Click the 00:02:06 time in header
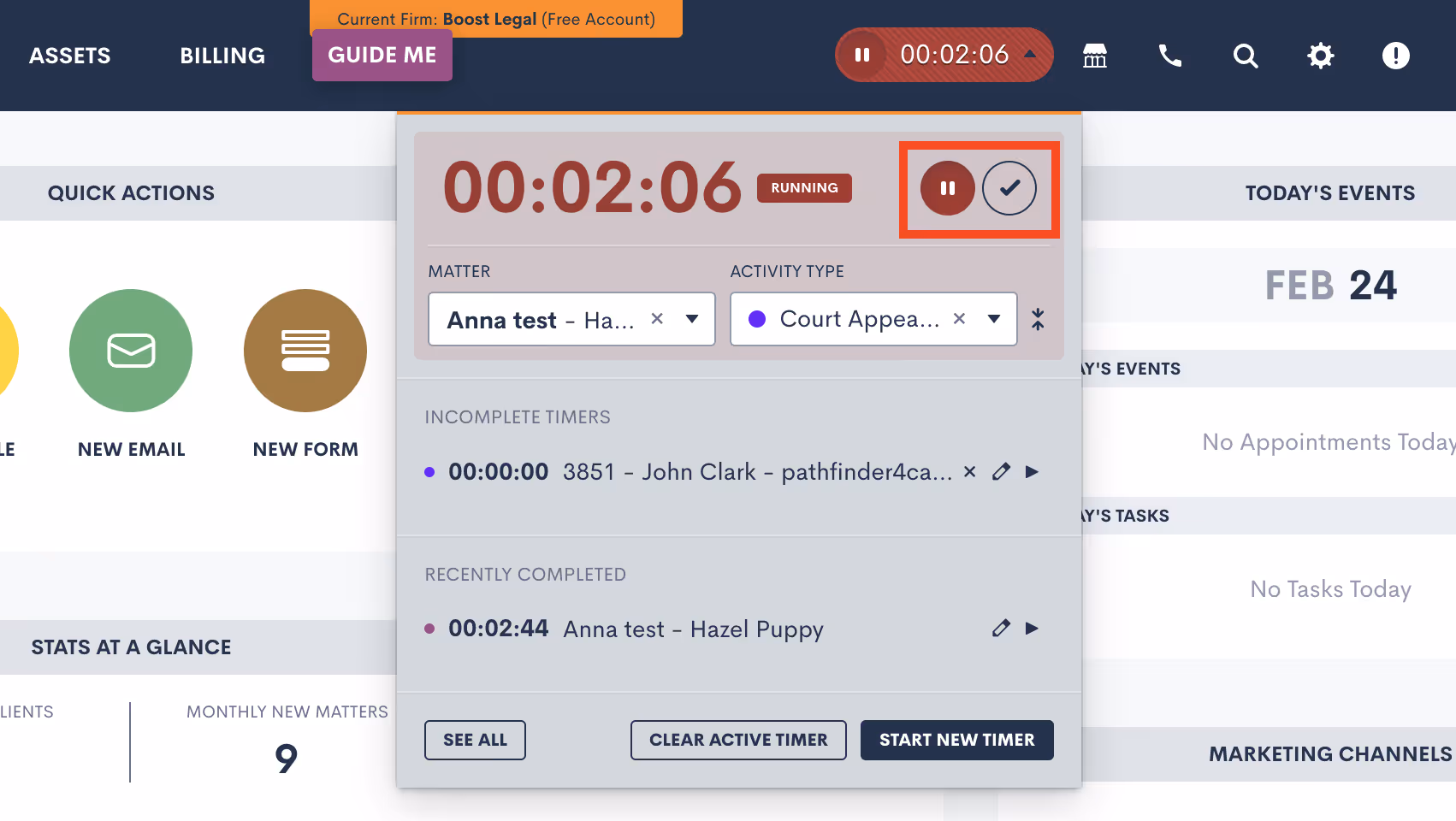Image resolution: width=1456 pixels, height=821 pixels. click(955, 55)
